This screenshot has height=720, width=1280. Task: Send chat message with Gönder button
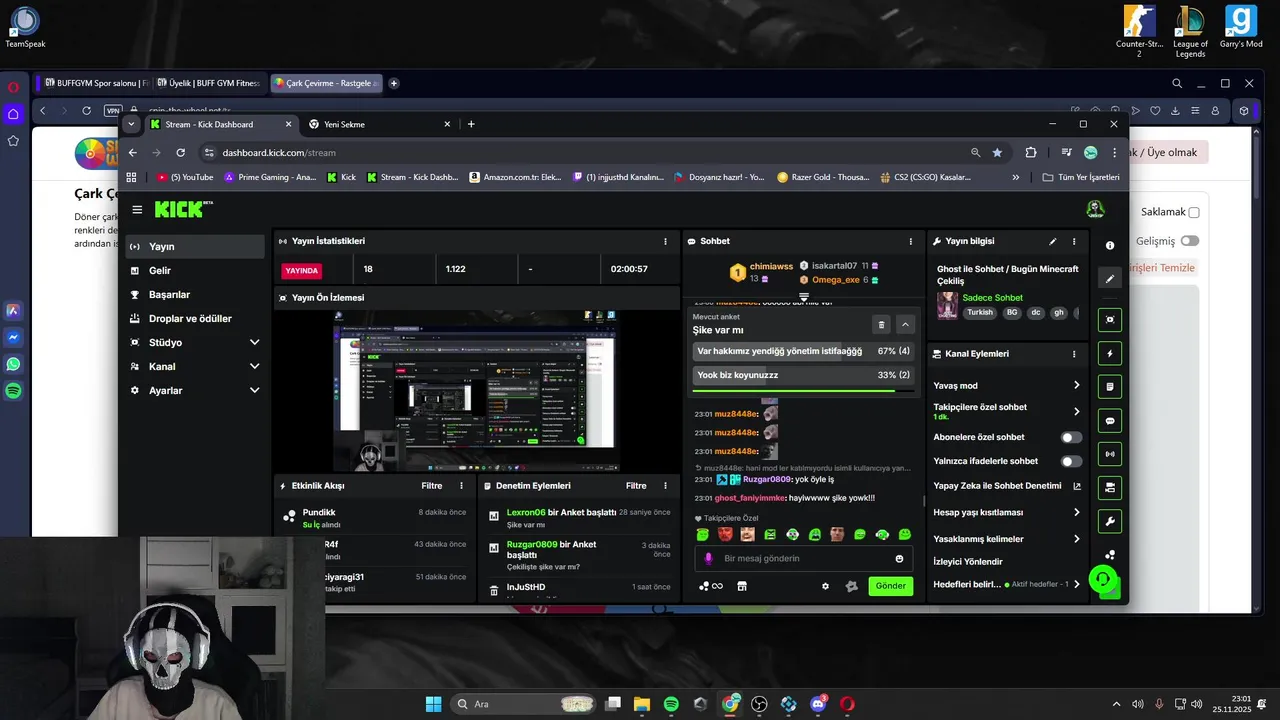(890, 586)
